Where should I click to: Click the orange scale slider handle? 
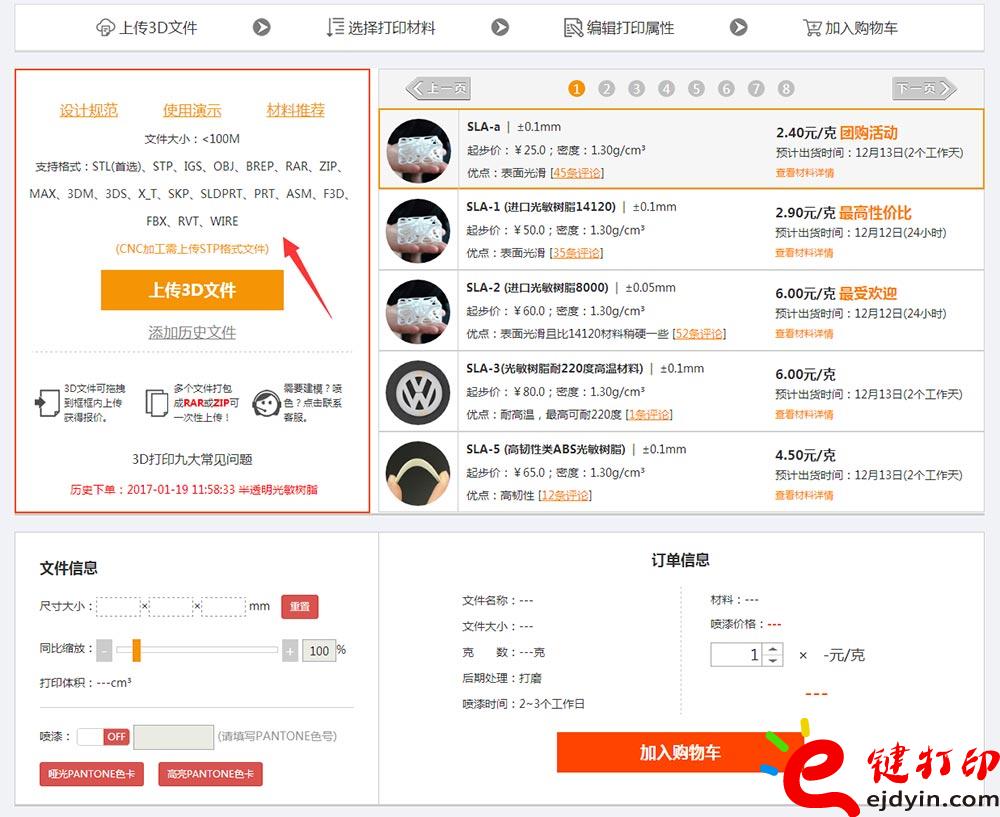pos(136,650)
